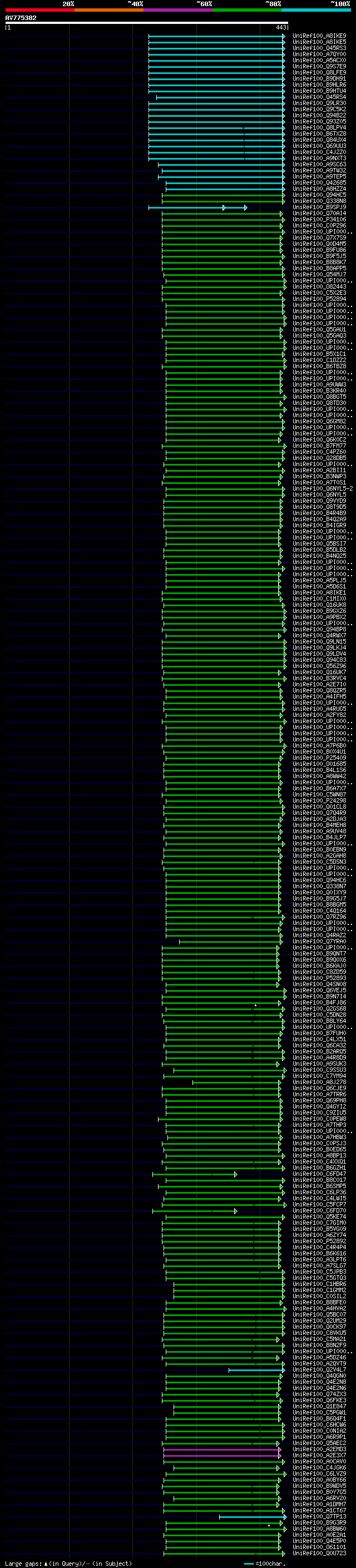Select hit label UniRef100_B9HTU4
This screenshot has width=356, height=1568.
[319, 91]
